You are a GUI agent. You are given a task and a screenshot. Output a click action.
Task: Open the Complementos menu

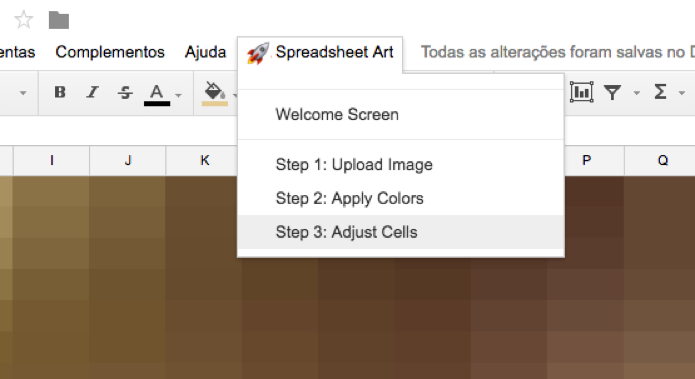[x=110, y=52]
